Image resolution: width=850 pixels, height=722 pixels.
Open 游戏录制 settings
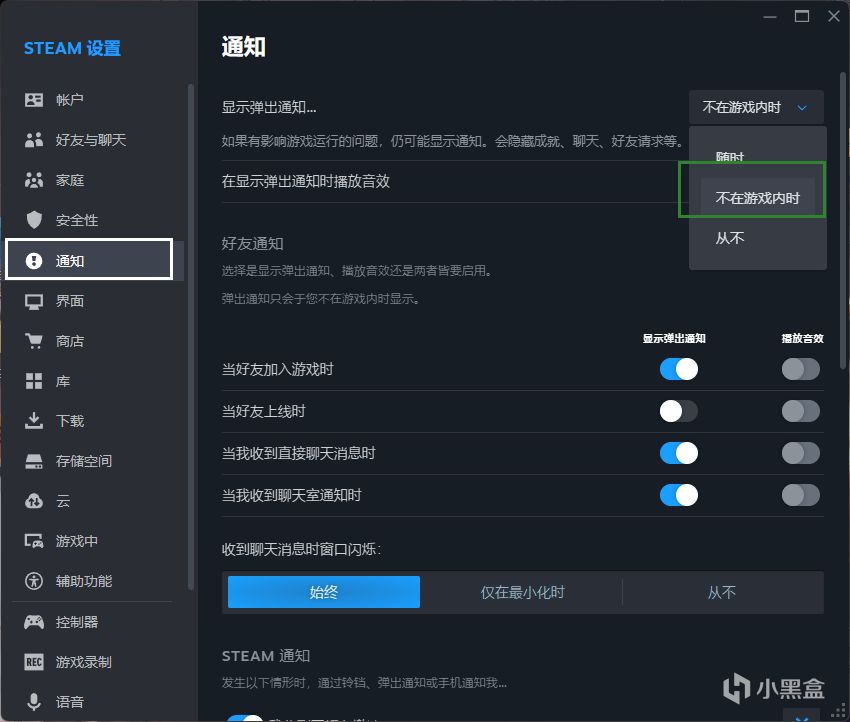tap(94, 662)
